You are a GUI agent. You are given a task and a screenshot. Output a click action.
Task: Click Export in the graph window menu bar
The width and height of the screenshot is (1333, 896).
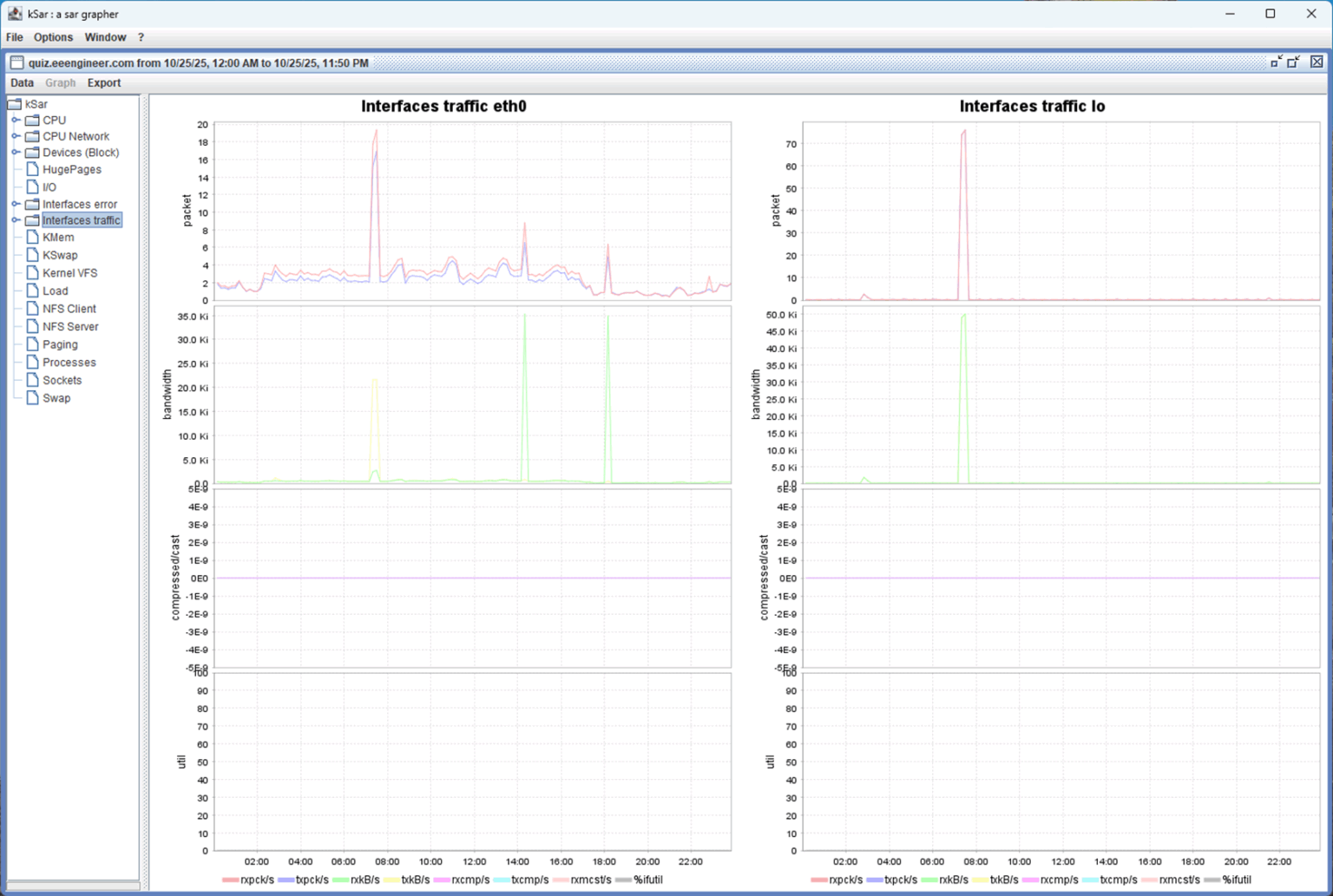(x=103, y=82)
